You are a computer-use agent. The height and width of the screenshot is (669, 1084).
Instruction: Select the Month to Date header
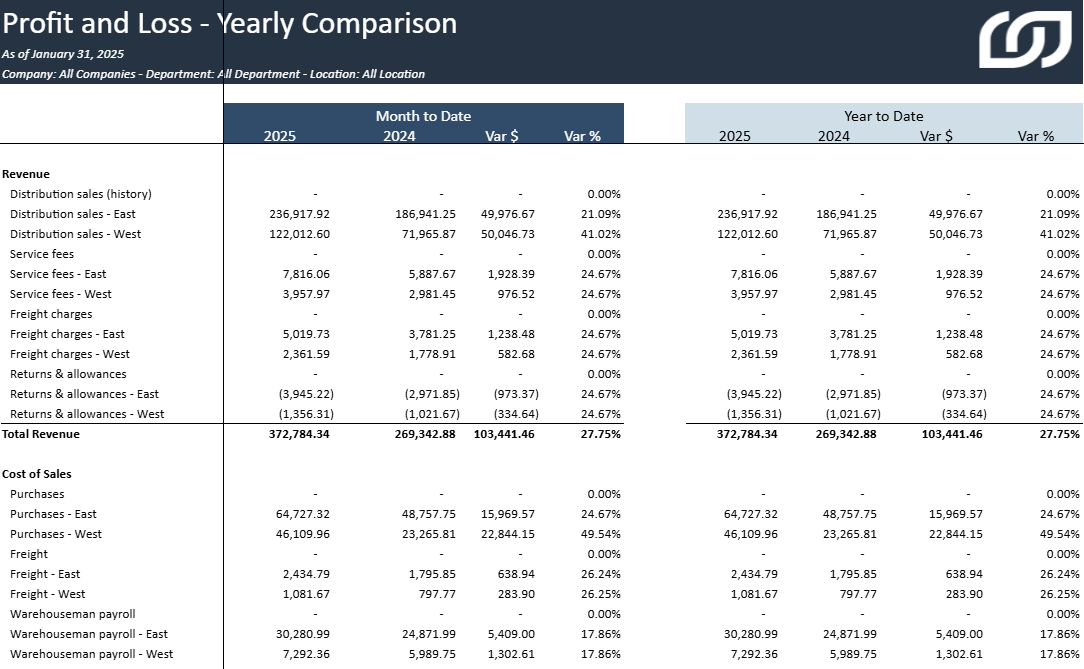tap(423, 116)
